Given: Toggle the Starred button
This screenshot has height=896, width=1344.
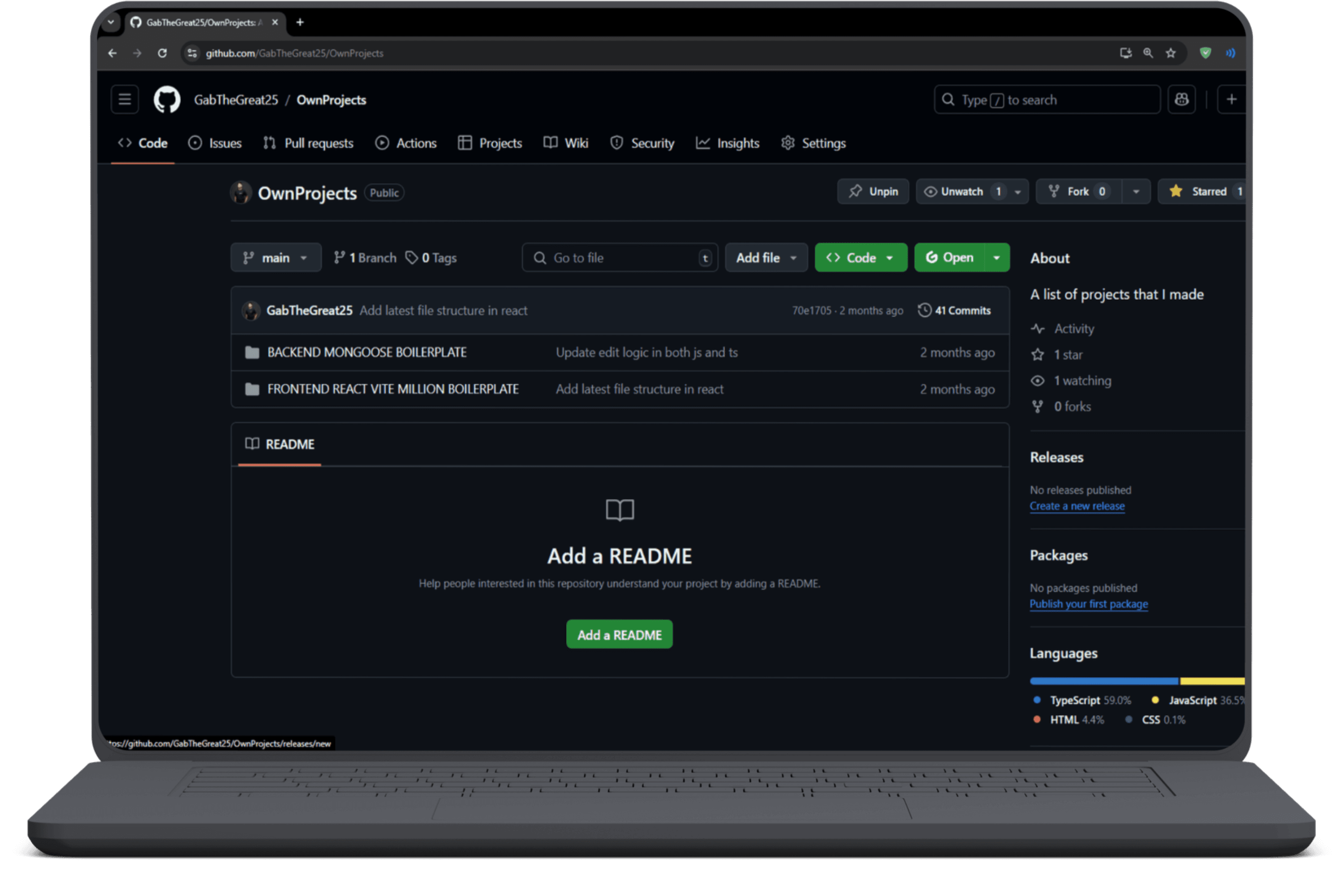Looking at the screenshot, I should pyautogui.click(x=1202, y=191).
